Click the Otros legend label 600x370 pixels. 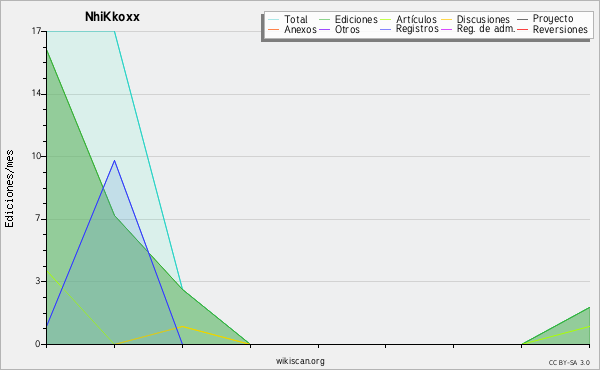coord(347,29)
